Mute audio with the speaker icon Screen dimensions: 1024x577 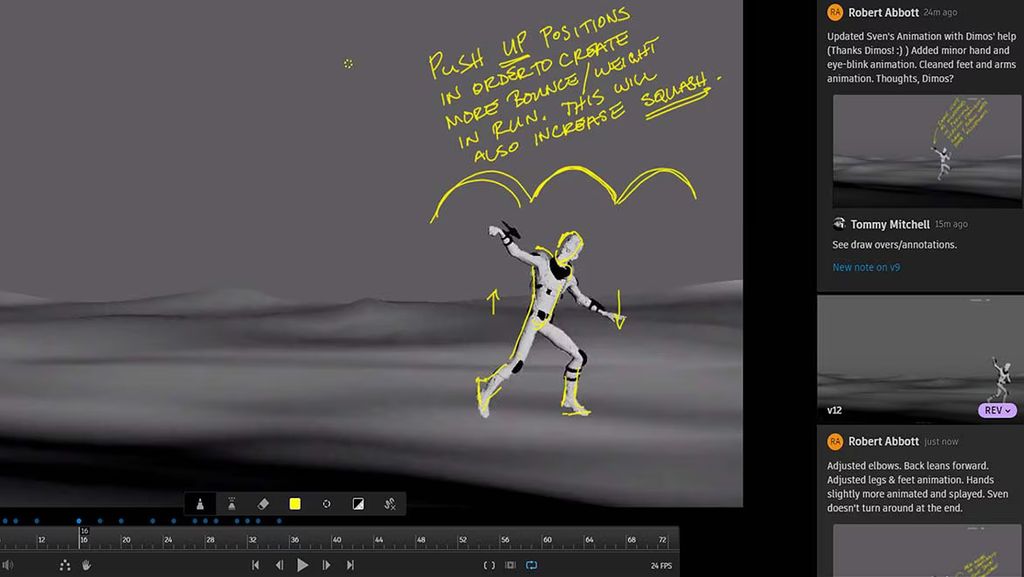tap(9, 565)
